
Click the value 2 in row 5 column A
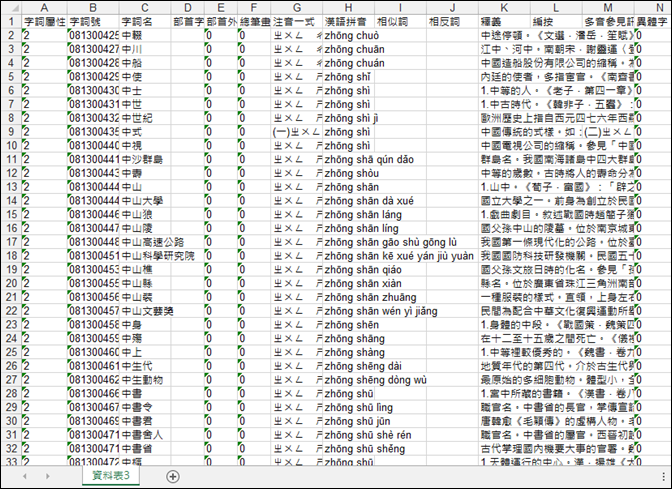click(44, 76)
